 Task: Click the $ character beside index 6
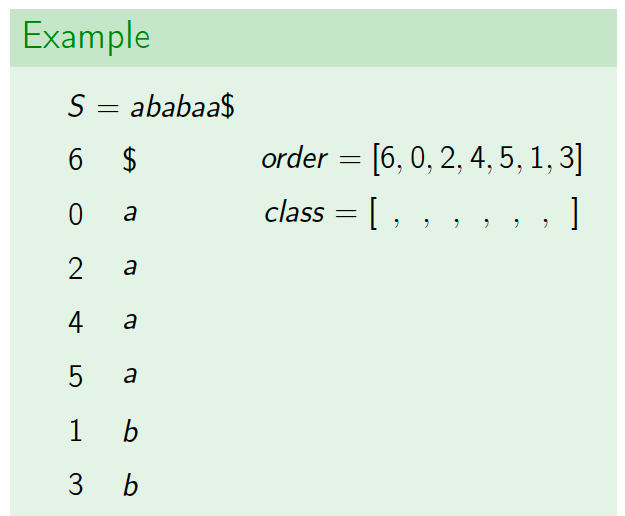tap(130, 160)
